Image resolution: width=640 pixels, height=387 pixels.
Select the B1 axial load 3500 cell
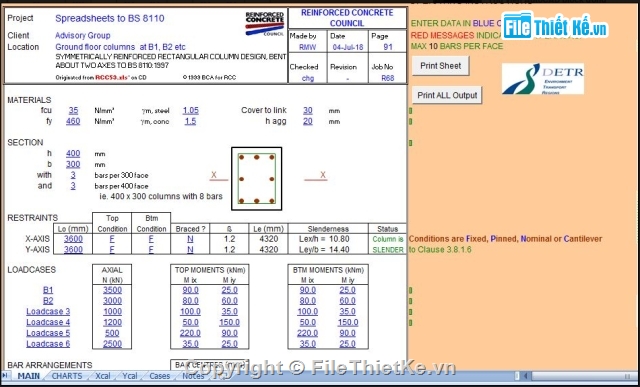point(112,290)
